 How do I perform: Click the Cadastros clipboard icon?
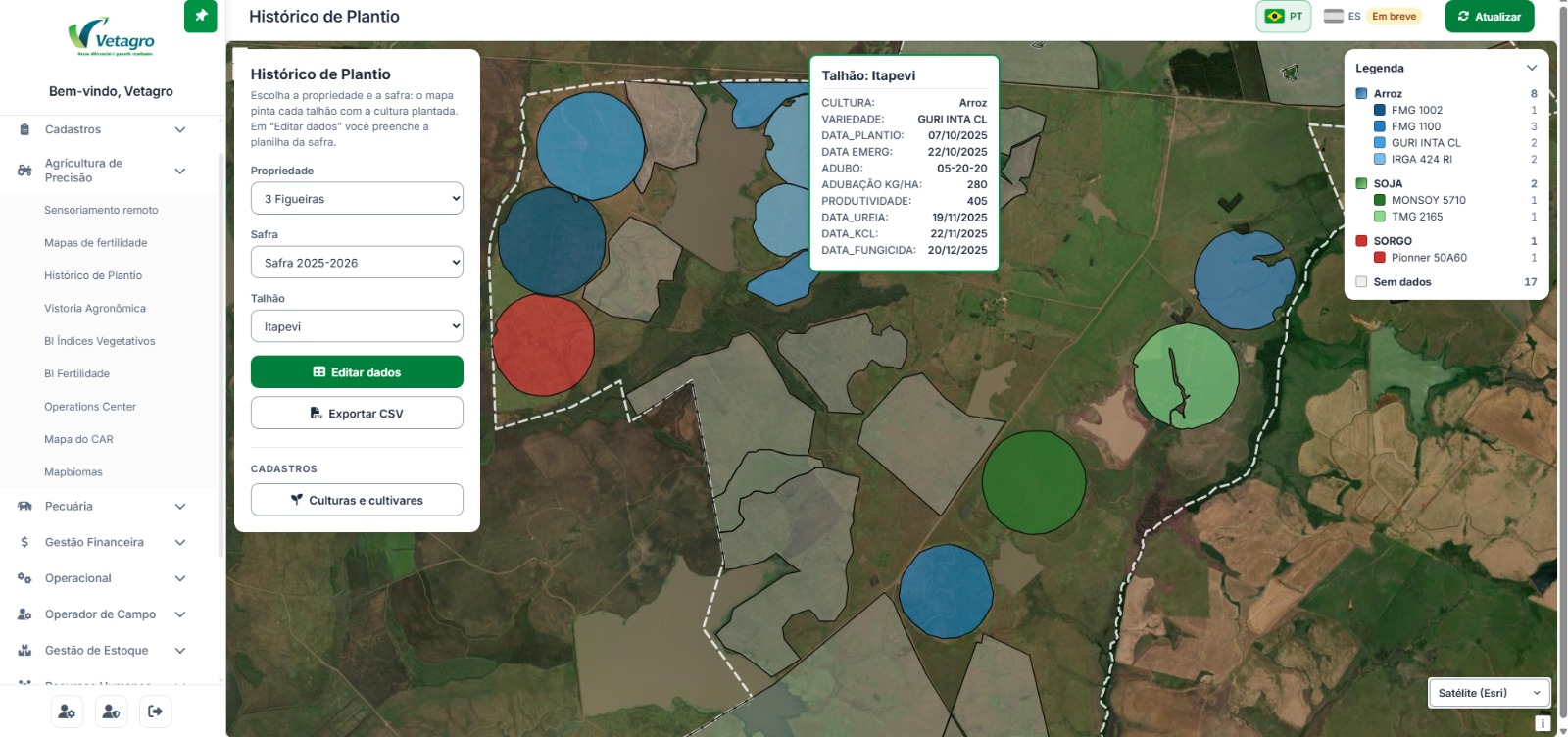pos(24,129)
